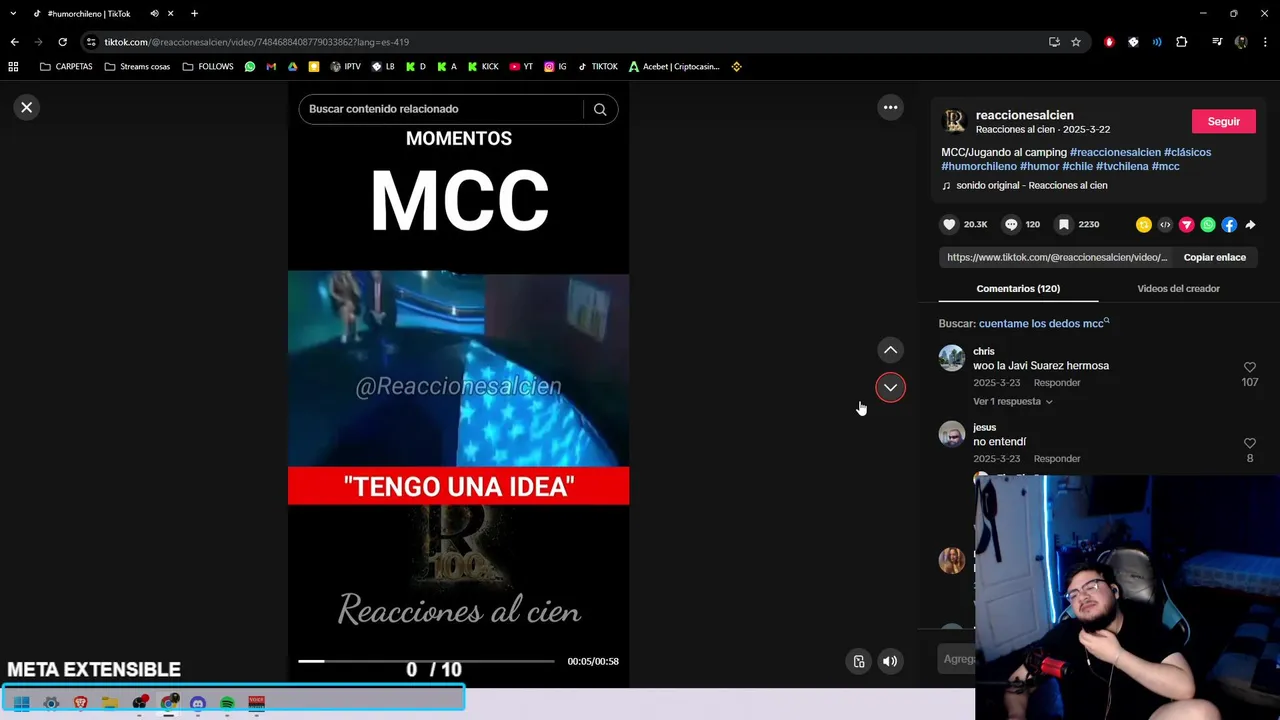The height and width of the screenshot is (720, 1280).
Task: Like the video with the heart icon
Action: 950,225
